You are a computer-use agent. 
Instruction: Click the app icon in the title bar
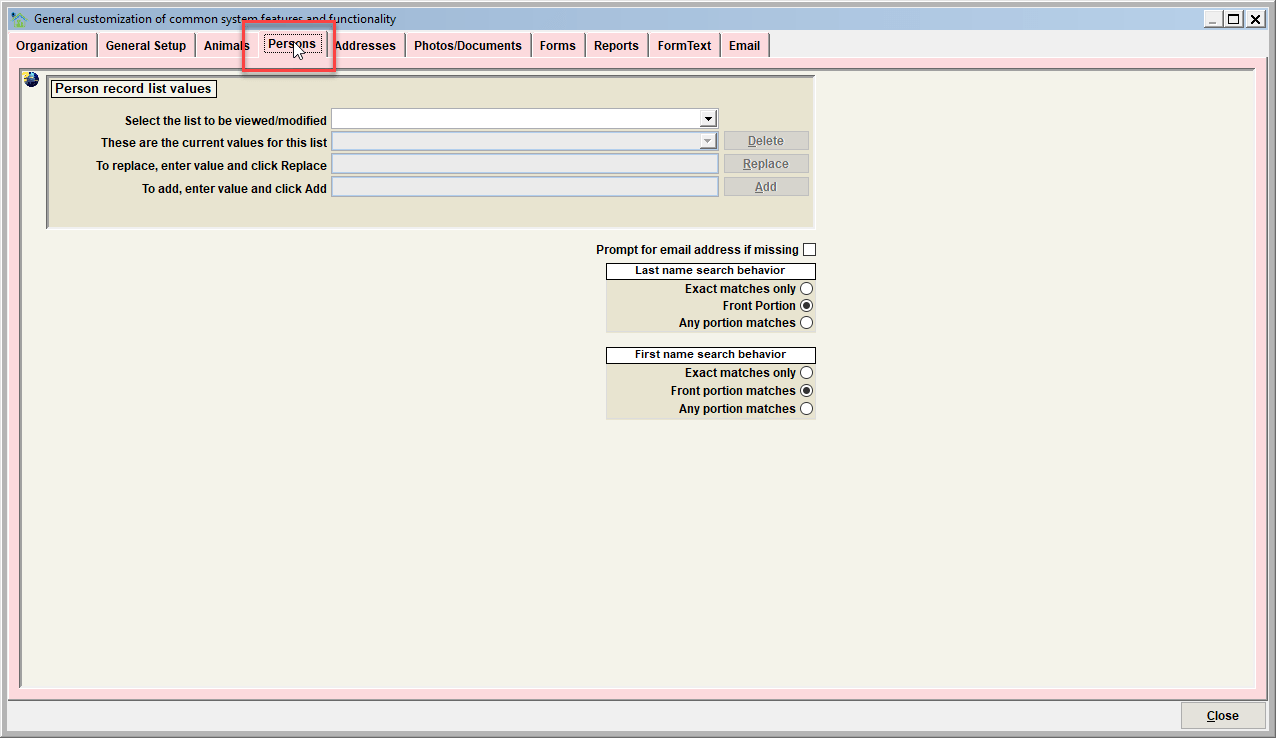coord(18,19)
